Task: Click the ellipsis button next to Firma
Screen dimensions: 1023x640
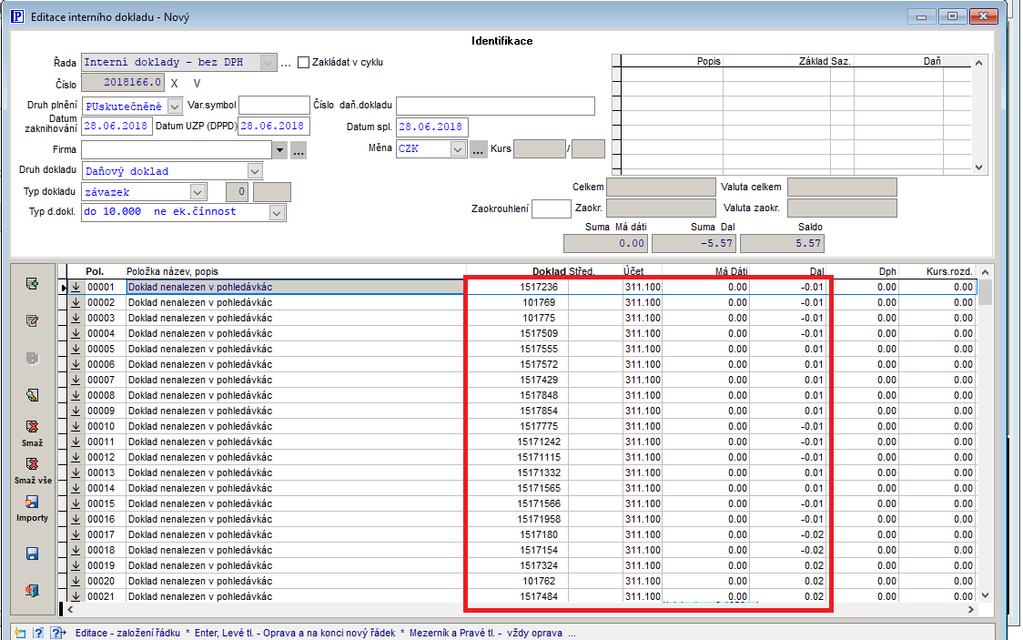Action: 299,150
